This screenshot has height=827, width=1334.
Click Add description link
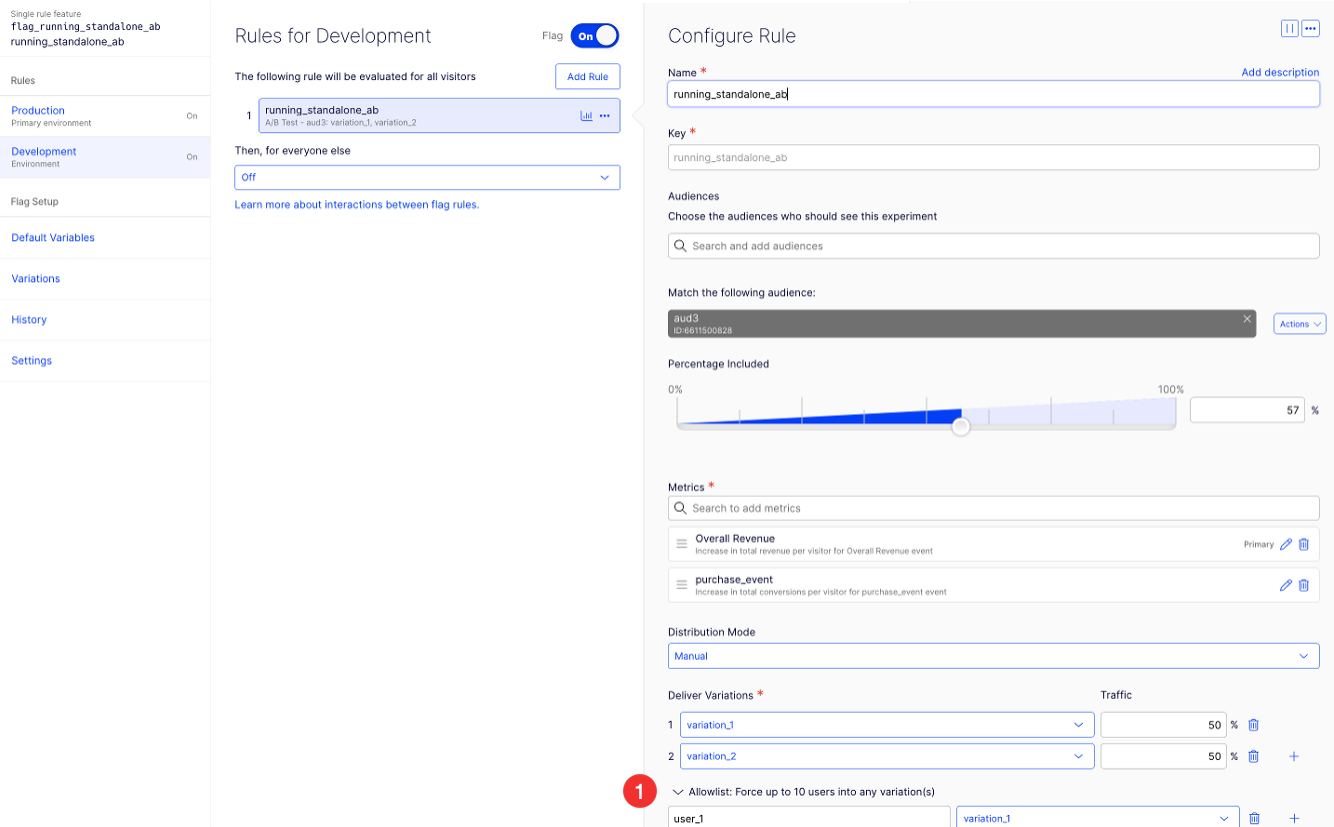1280,73
